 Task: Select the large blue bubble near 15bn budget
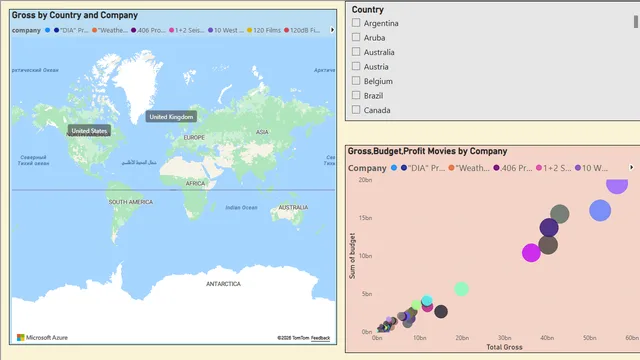[600, 211]
